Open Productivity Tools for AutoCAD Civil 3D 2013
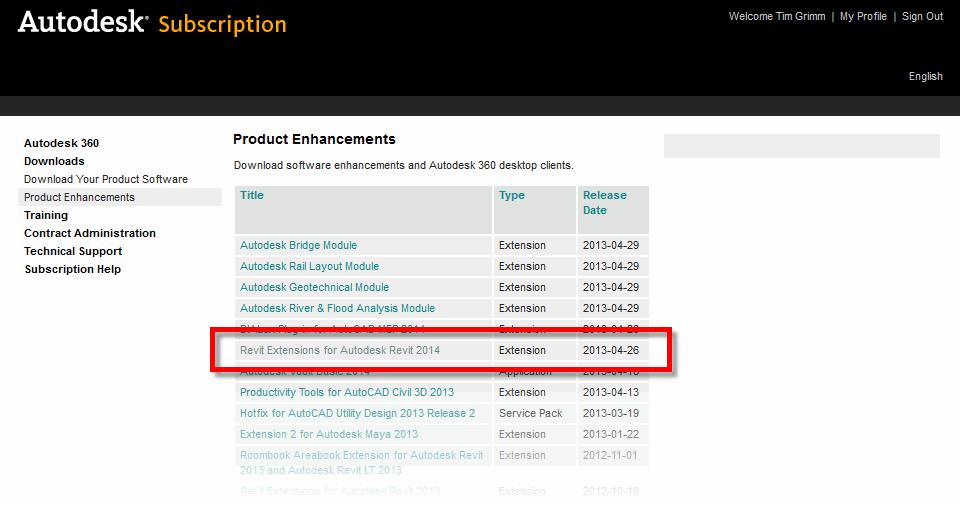 tap(347, 392)
